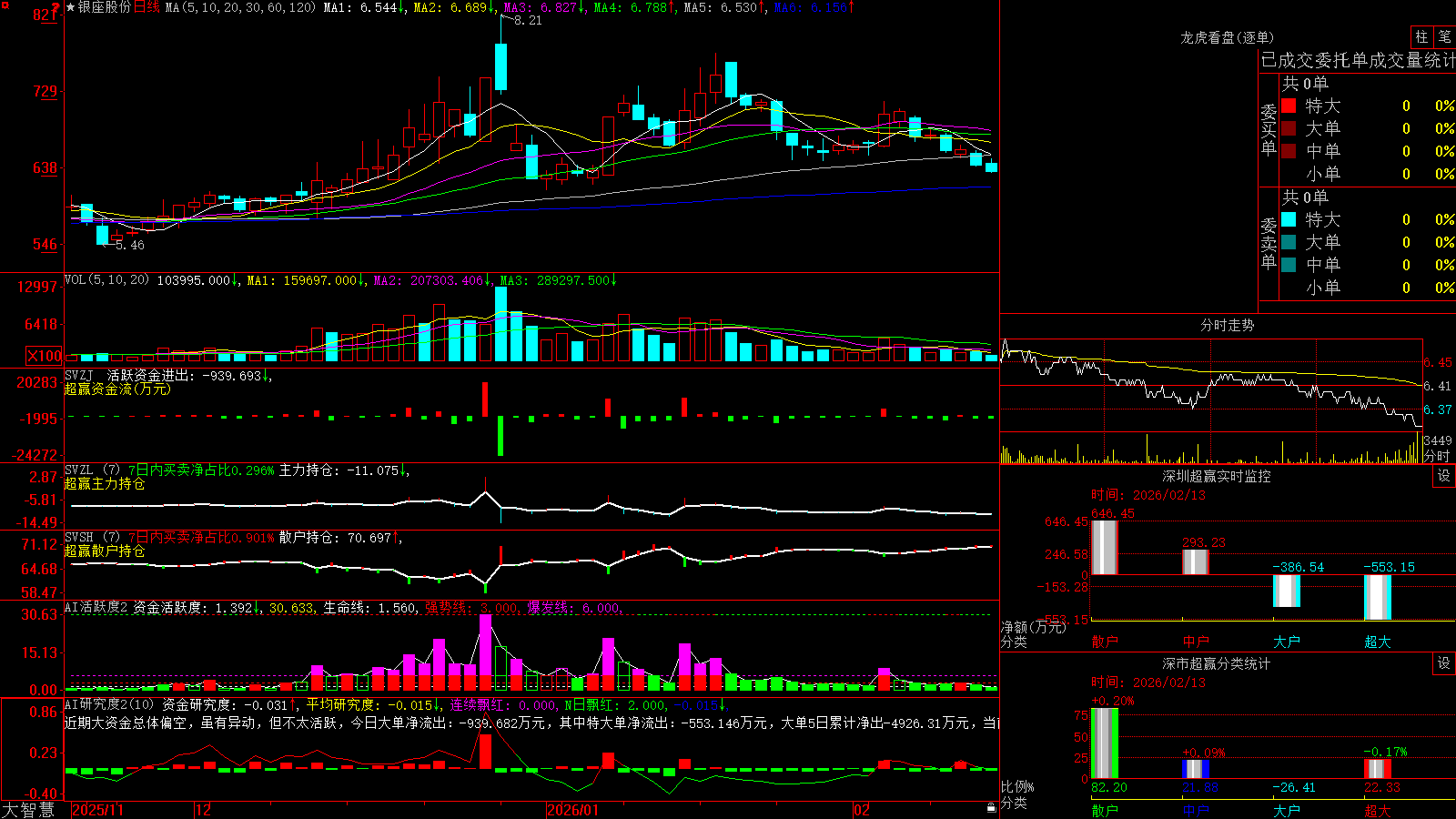This screenshot has width=1456, height=819.
Task: Click the 超赢主力持仓 indicator label
Action: point(105,483)
